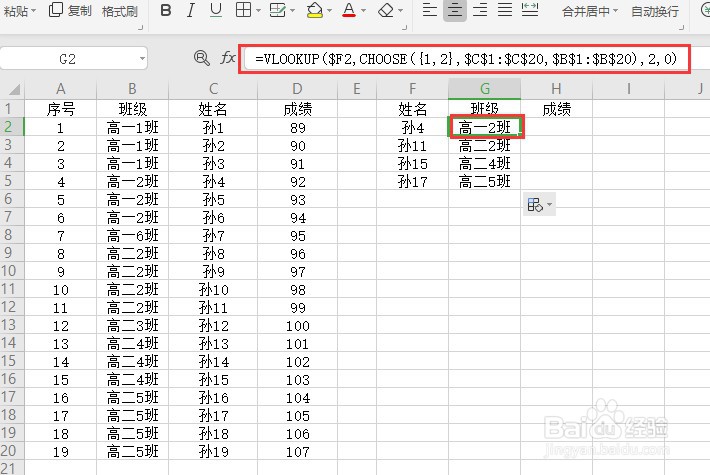Select header cell 姓名 in column C
The height and width of the screenshot is (475, 710).
pos(213,109)
